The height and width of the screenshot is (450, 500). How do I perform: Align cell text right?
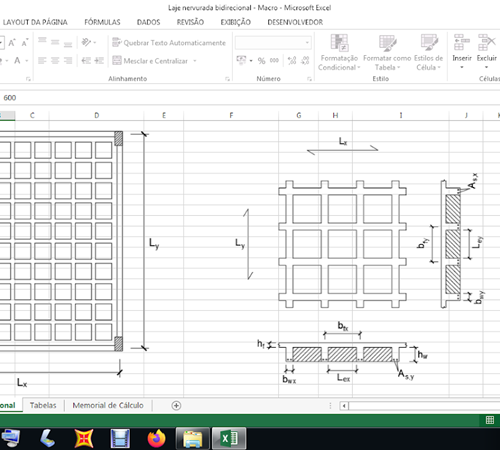(68, 61)
